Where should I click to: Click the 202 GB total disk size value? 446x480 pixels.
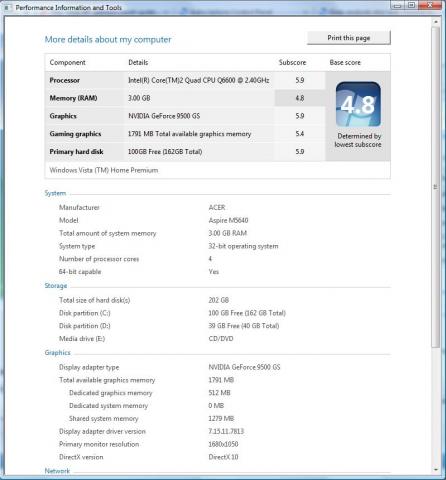pos(219,300)
